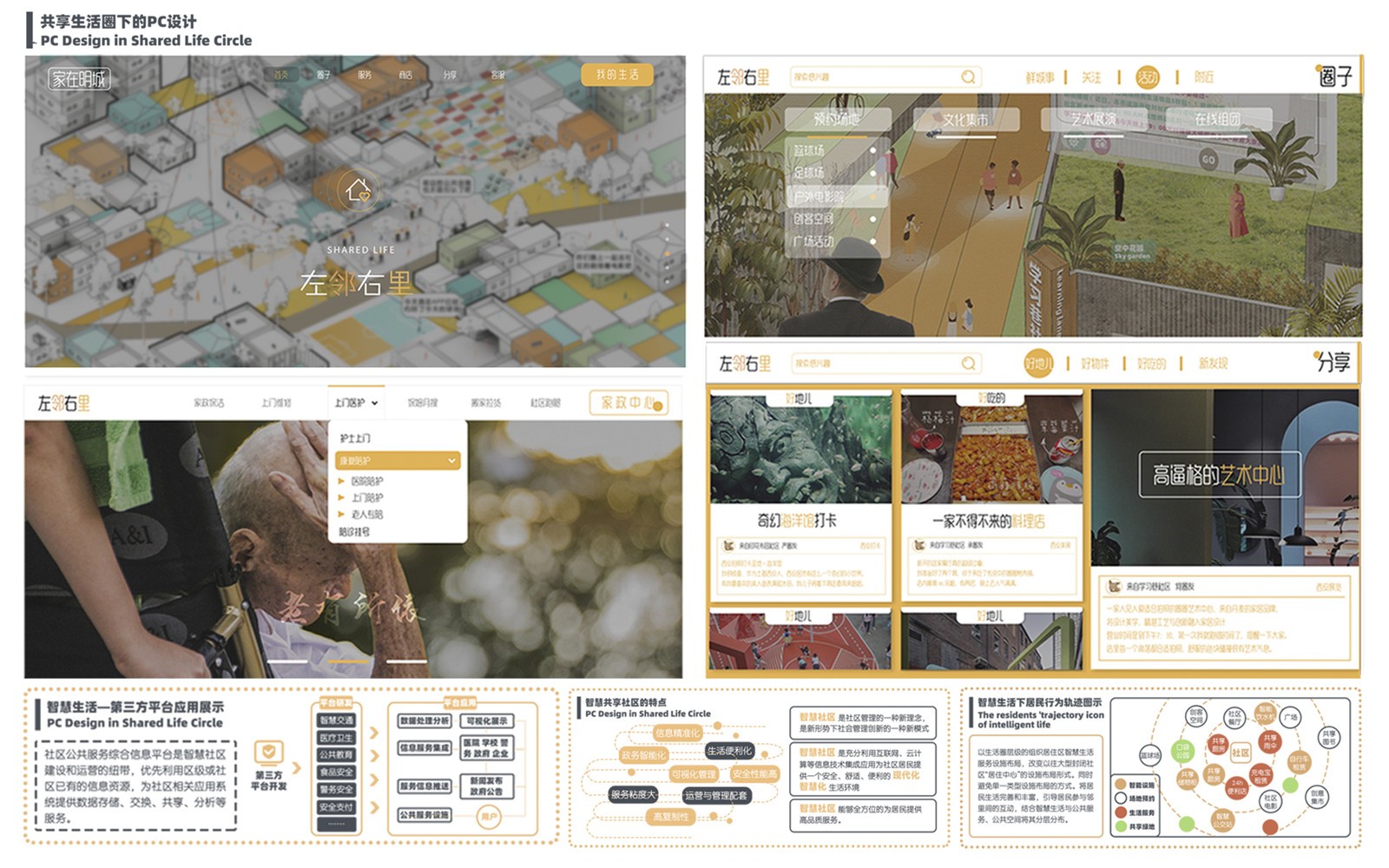1389x868 pixels.
Task: Click the 家政中心 button
Action: pyautogui.click(x=629, y=403)
